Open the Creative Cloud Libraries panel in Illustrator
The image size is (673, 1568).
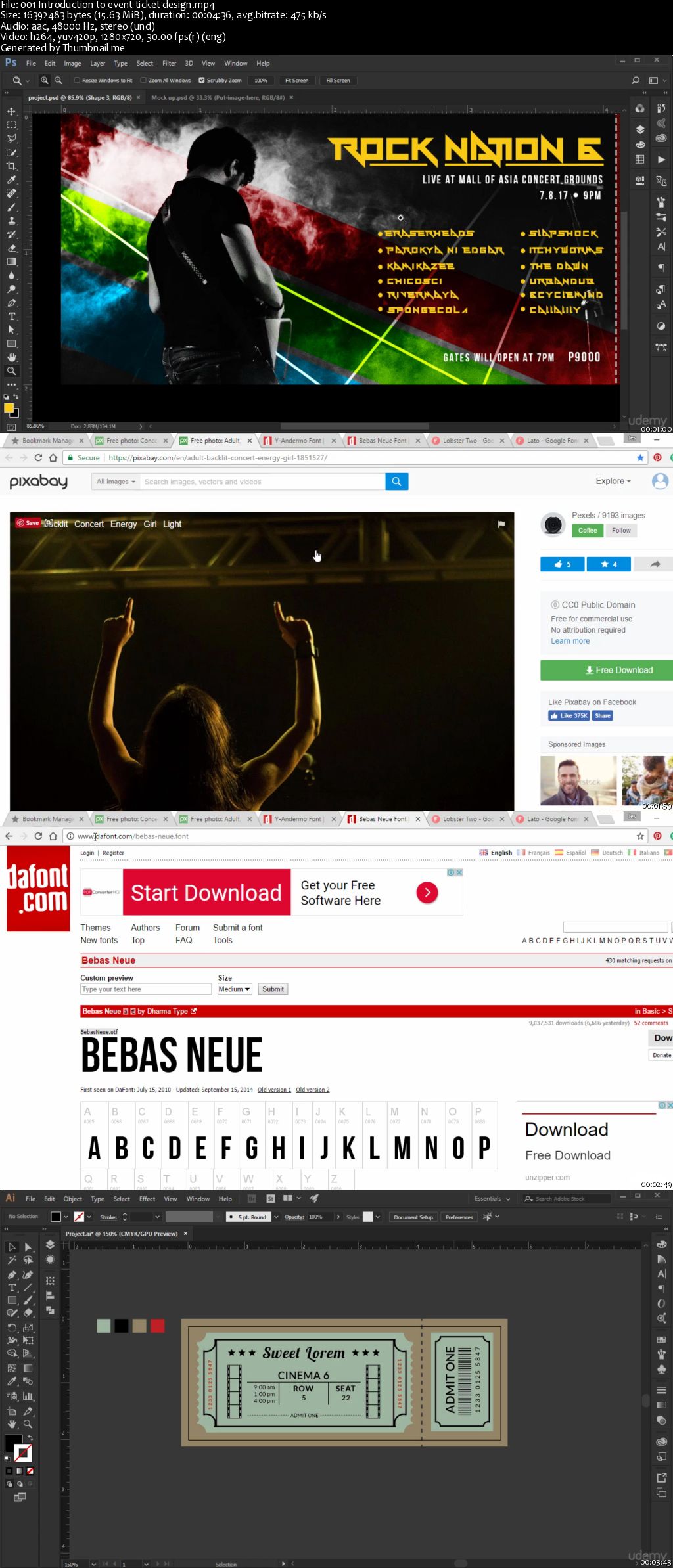point(661,1442)
